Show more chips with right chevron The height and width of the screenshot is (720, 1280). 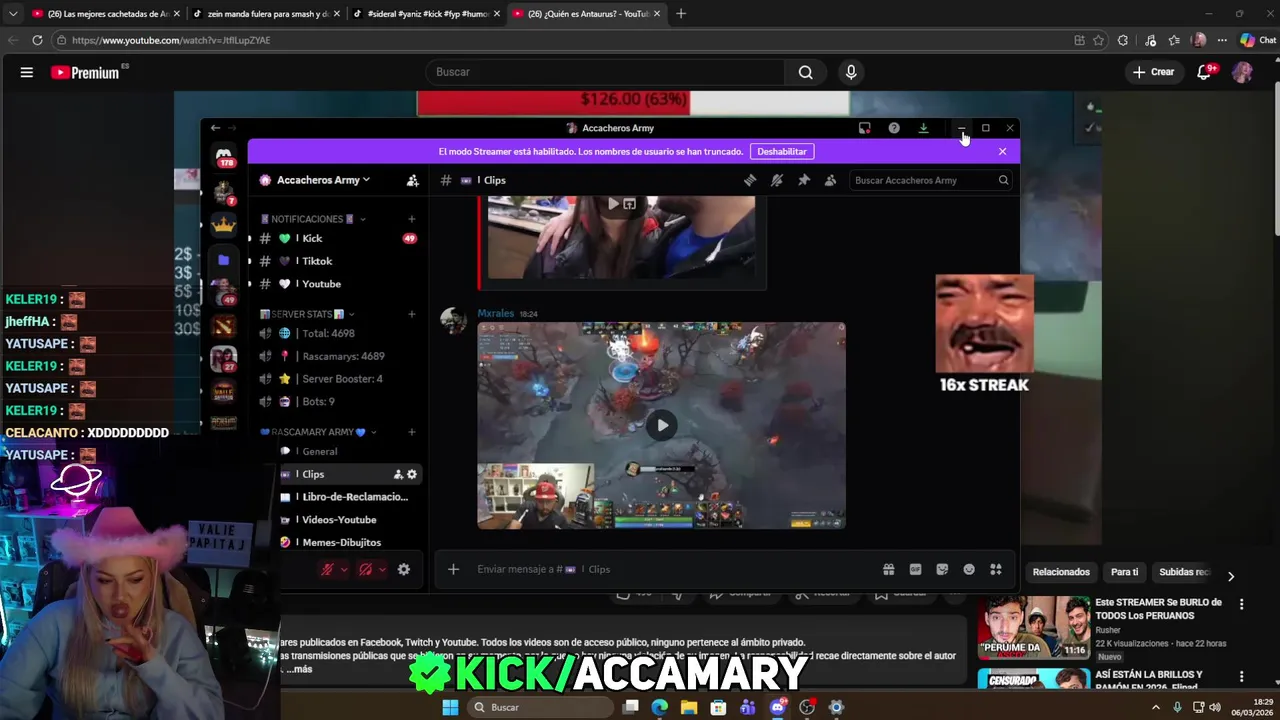(x=1231, y=576)
